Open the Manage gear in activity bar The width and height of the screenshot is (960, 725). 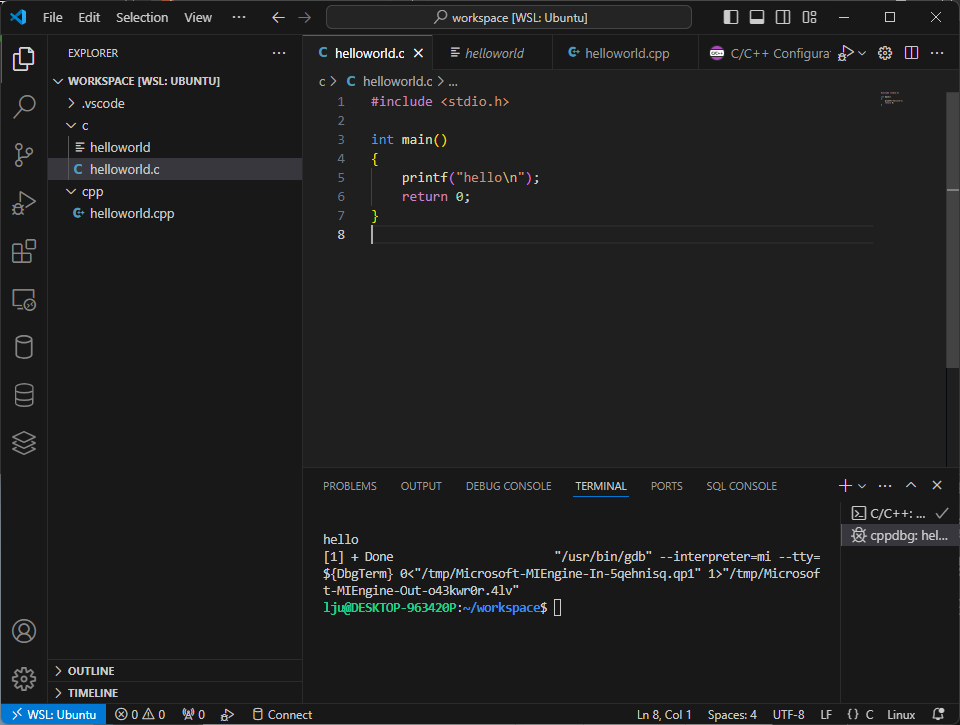24,678
